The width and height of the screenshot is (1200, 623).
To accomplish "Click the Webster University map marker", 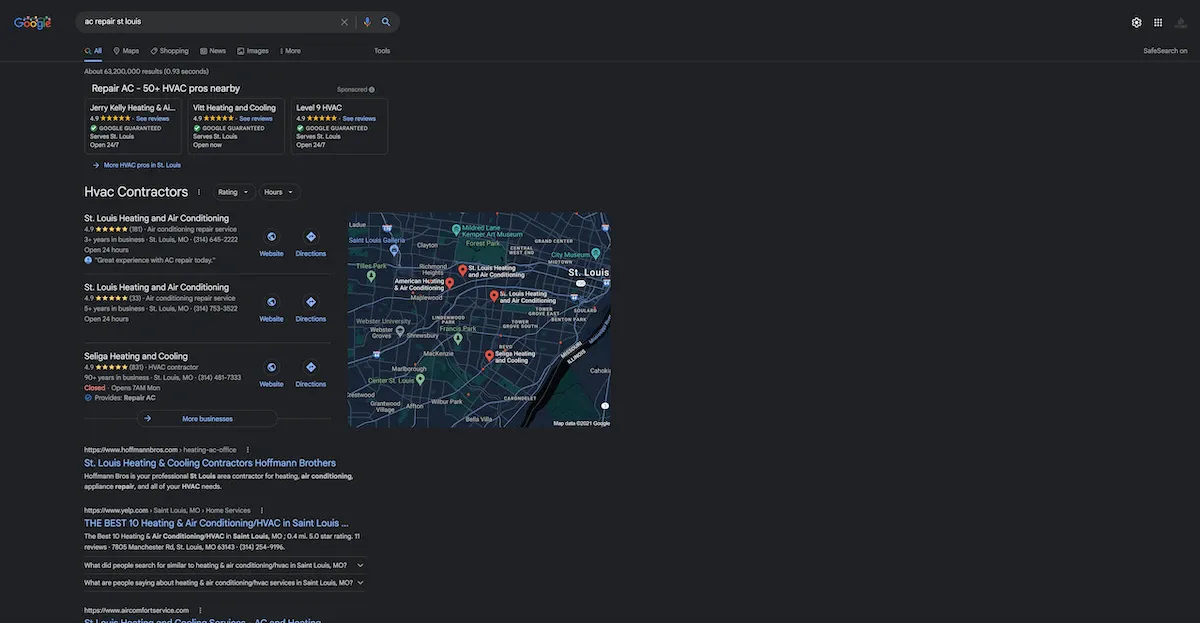I will (x=399, y=330).
